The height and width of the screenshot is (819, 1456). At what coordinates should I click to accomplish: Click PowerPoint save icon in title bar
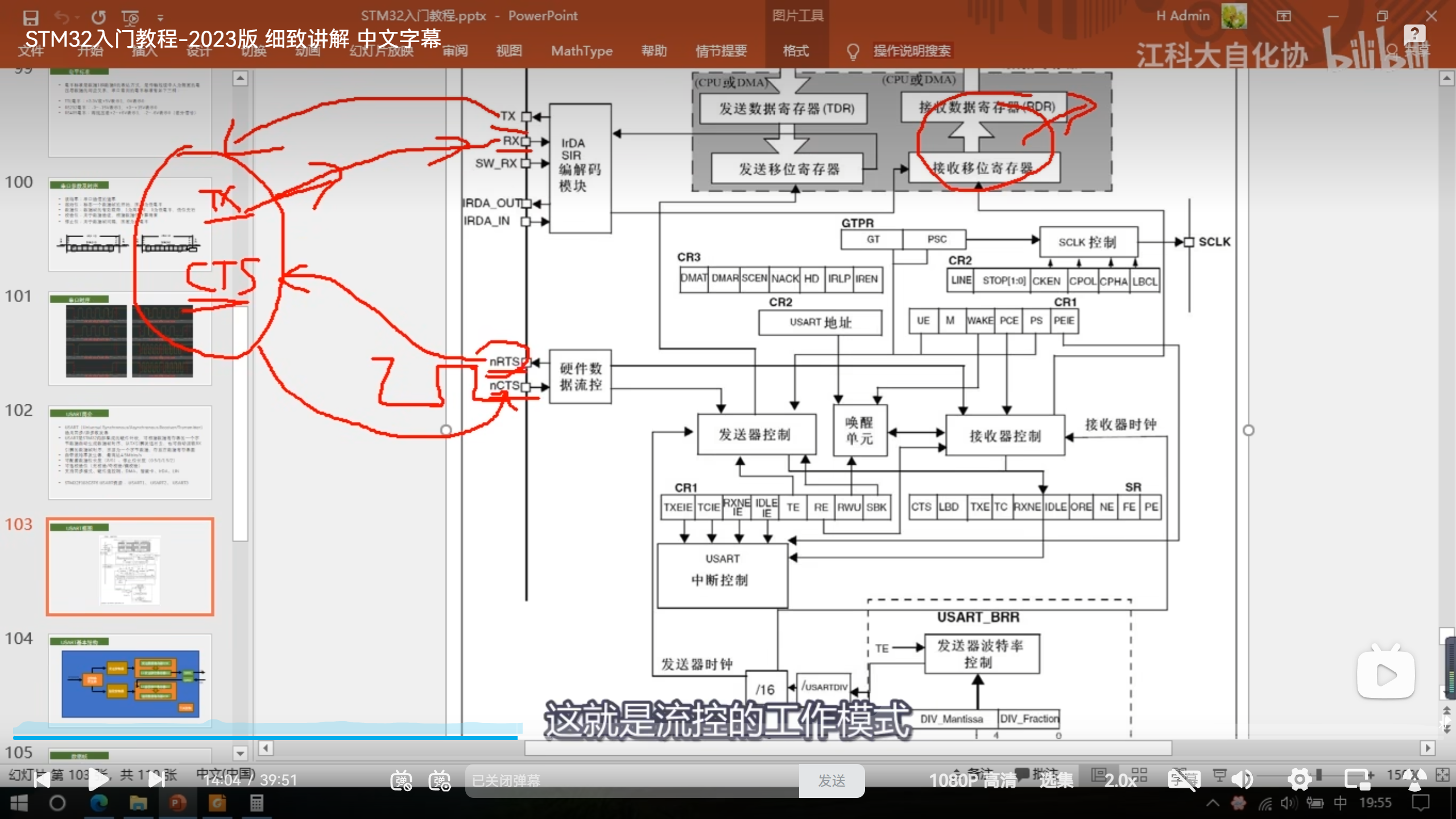[x=31, y=16]
